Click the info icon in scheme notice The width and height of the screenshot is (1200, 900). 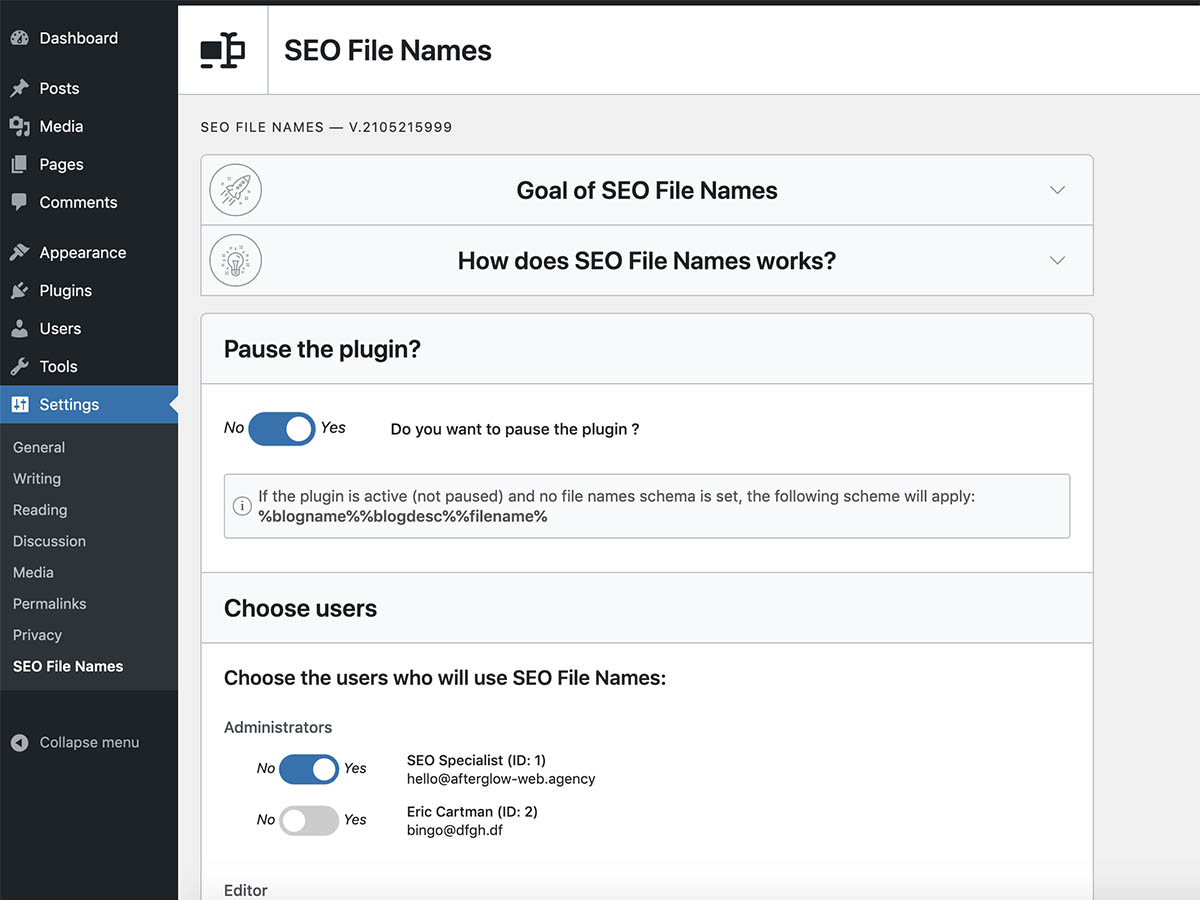pos(241,506)
